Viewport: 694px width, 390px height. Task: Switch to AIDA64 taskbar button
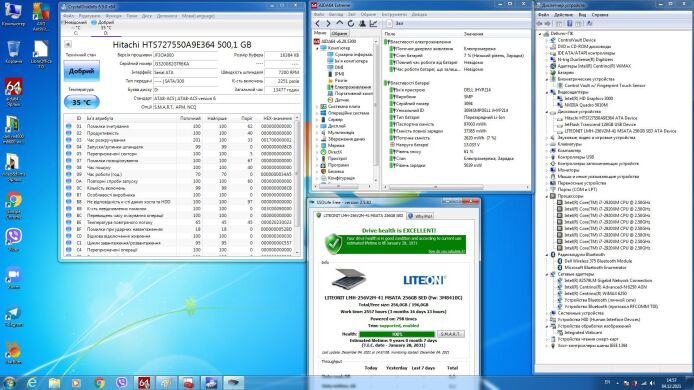pos(144,382)
